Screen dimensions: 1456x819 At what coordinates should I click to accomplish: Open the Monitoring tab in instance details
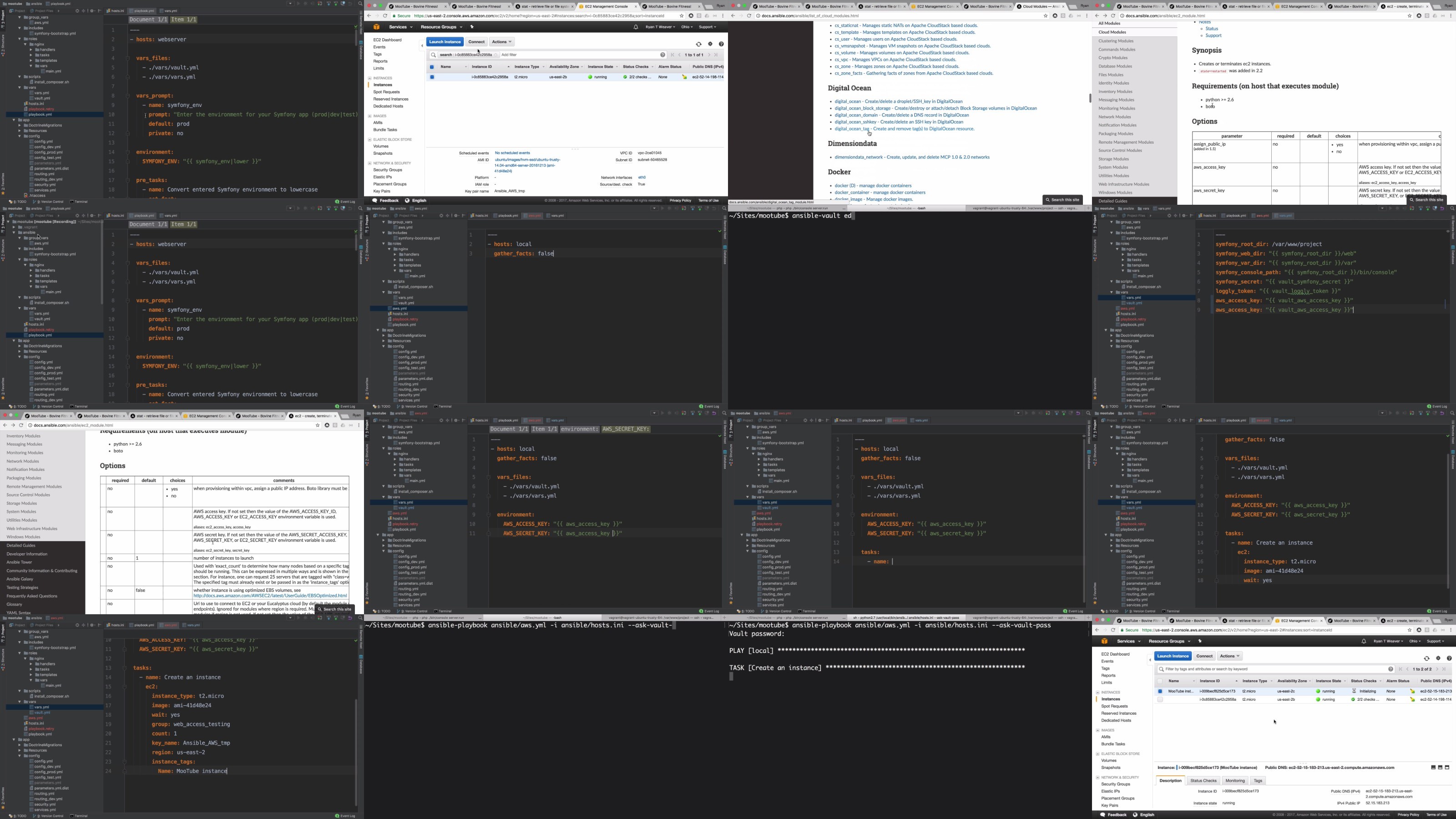(1235, 781)
